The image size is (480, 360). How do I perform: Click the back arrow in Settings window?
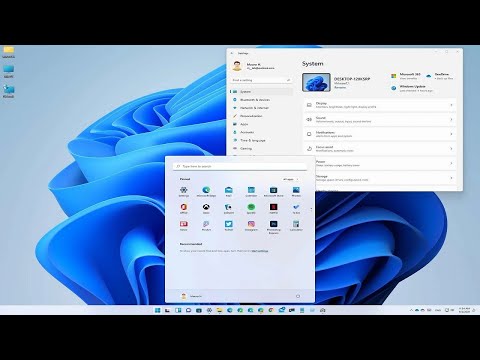tap(232, 53)
